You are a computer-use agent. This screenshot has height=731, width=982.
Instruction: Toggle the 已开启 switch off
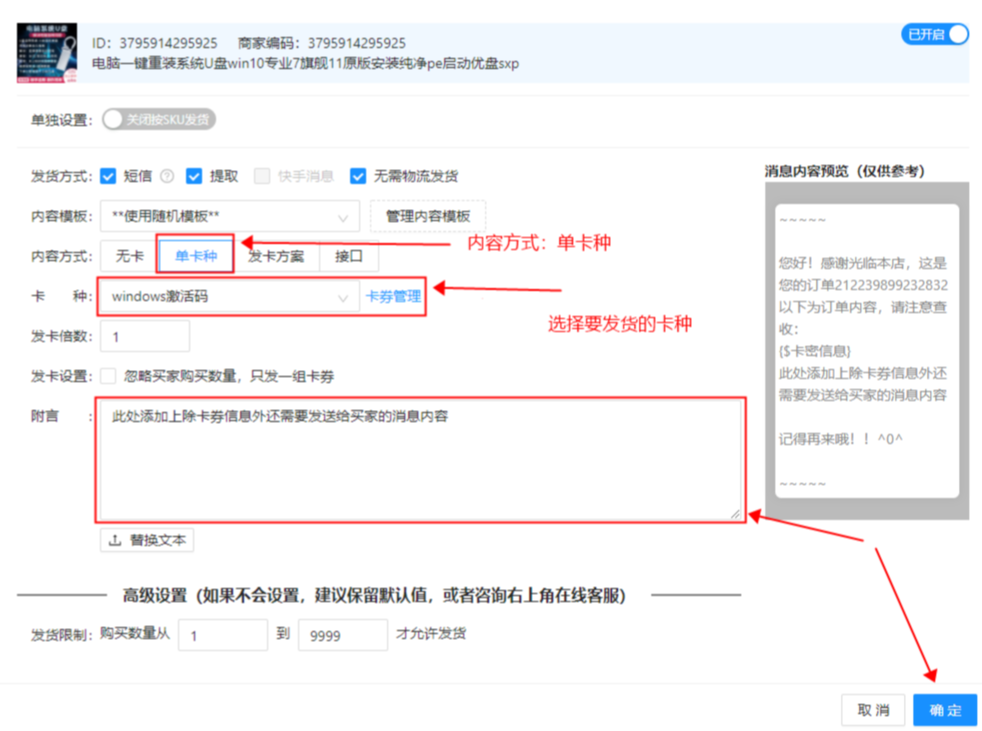[x=935, y=34]
